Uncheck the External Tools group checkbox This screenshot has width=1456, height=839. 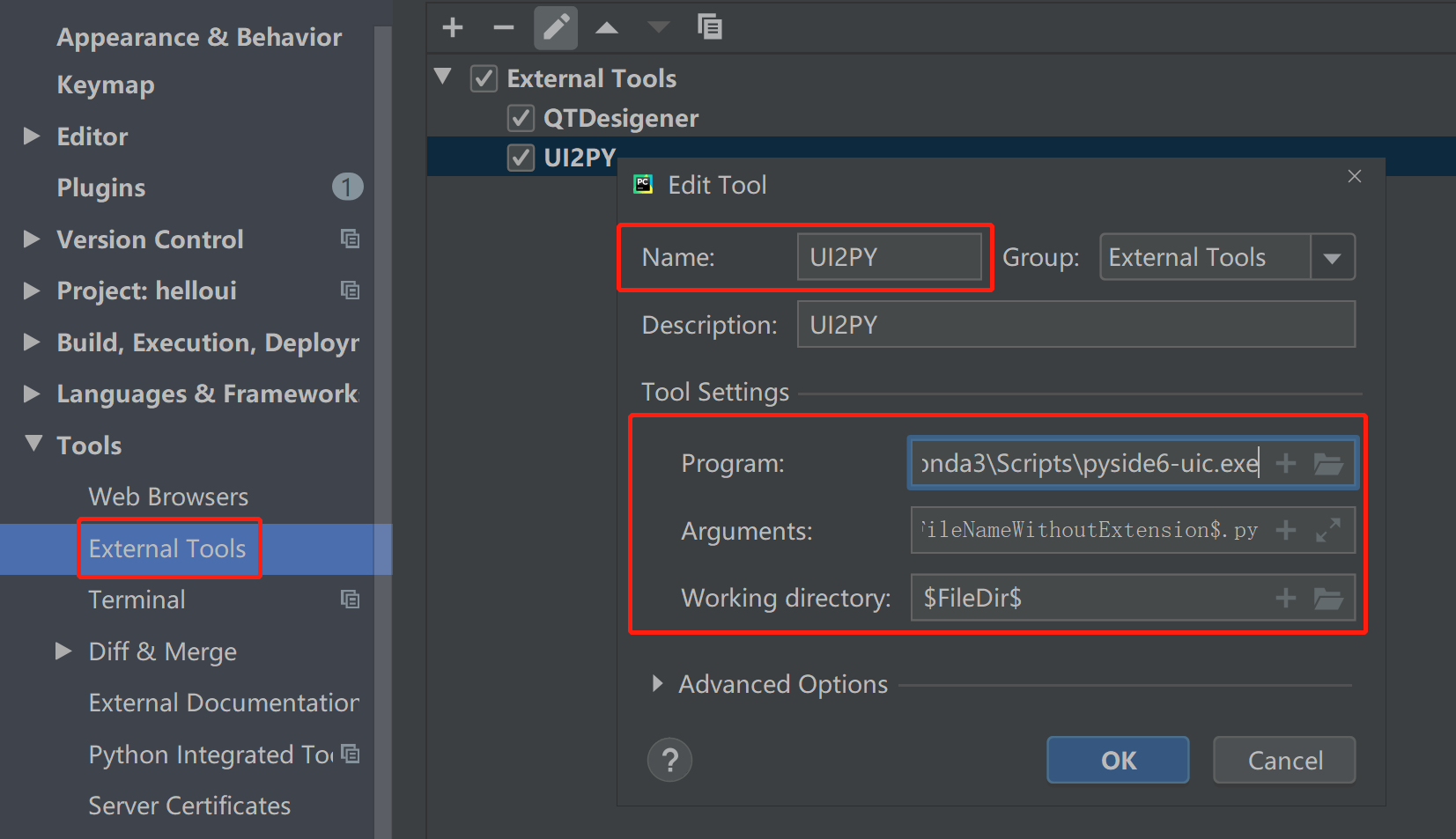pyautogui.click(x=484, y=78)
